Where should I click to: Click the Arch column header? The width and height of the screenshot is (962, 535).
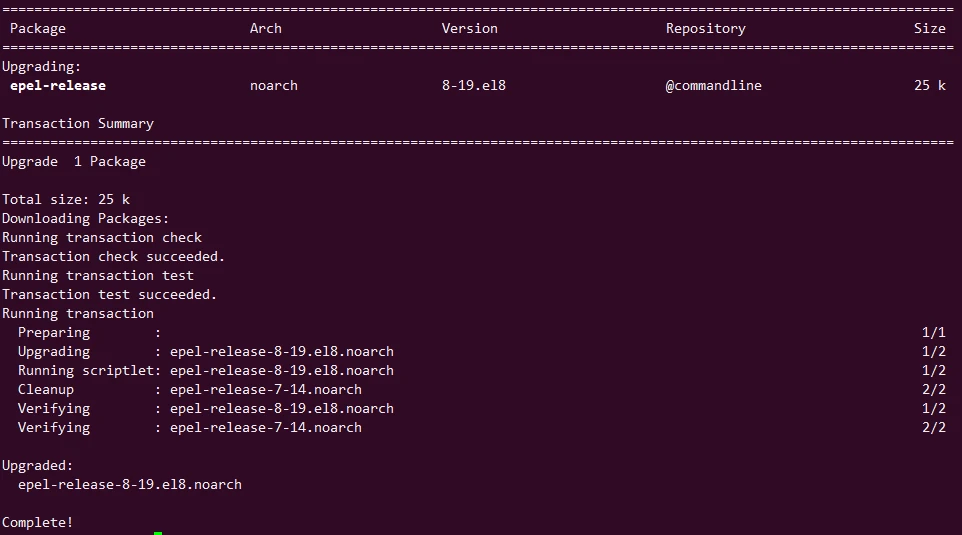pos(265,29)
